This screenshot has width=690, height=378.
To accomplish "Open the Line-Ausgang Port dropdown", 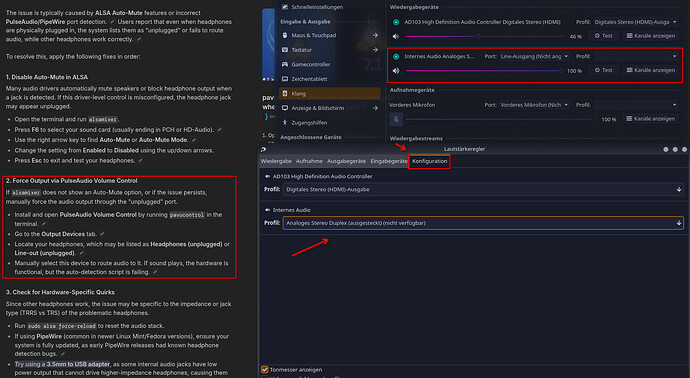I will 534,56.
